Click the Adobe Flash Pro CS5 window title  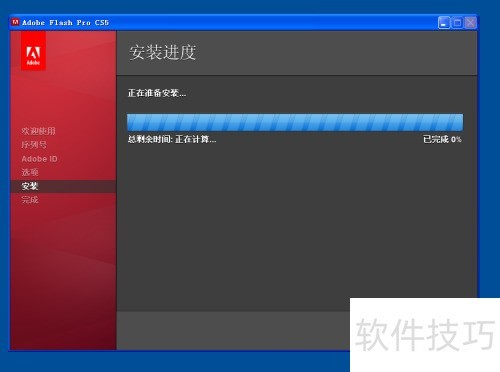[65, 23]
